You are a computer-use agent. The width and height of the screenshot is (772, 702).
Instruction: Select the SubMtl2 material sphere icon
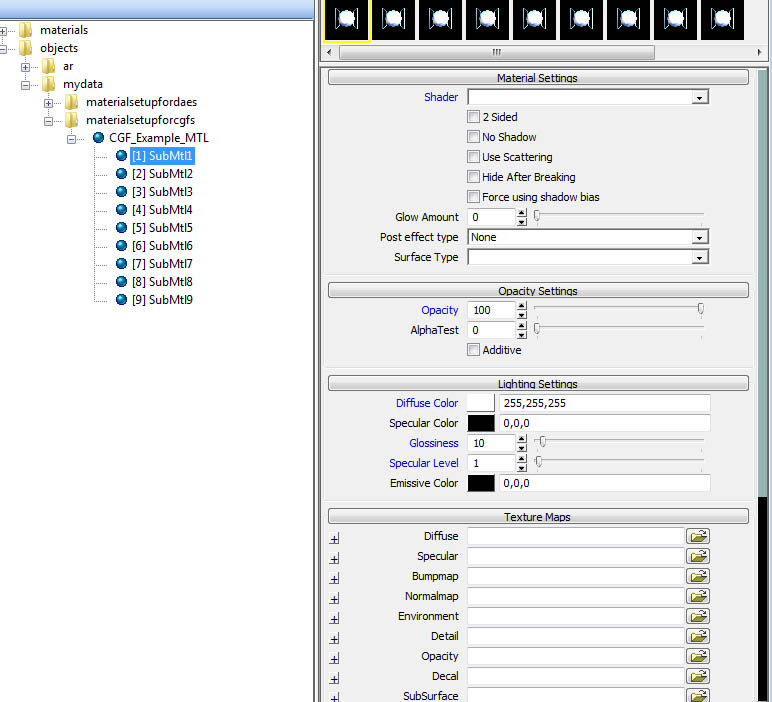click(x=122, y=174)
